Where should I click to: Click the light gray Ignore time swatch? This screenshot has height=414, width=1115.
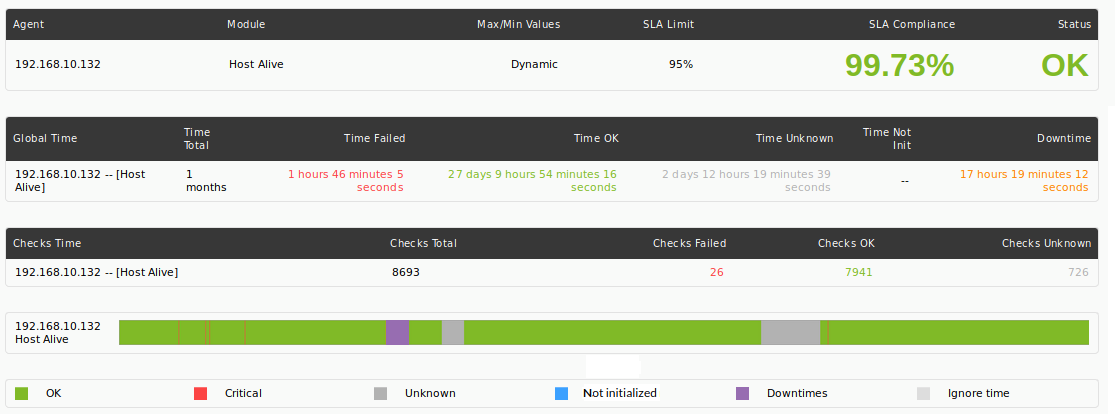pyautogui.click(x=923, y=393)
